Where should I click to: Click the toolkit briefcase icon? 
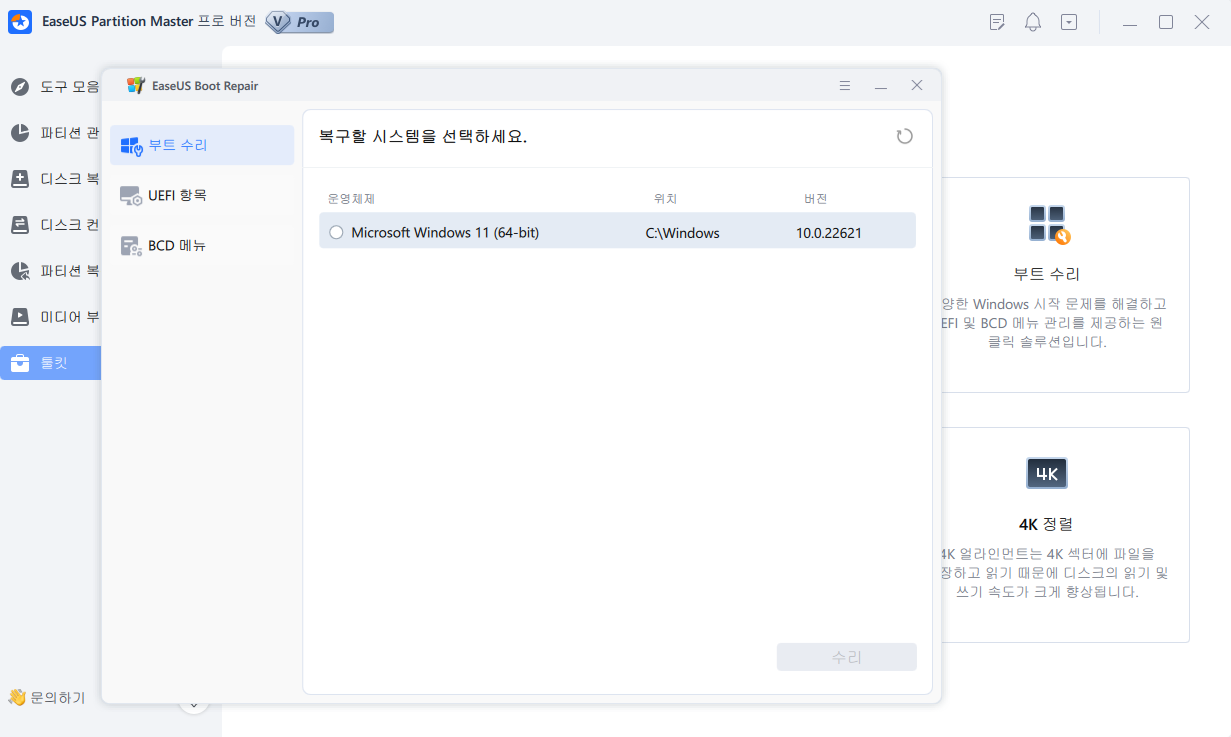pos(20,363)
